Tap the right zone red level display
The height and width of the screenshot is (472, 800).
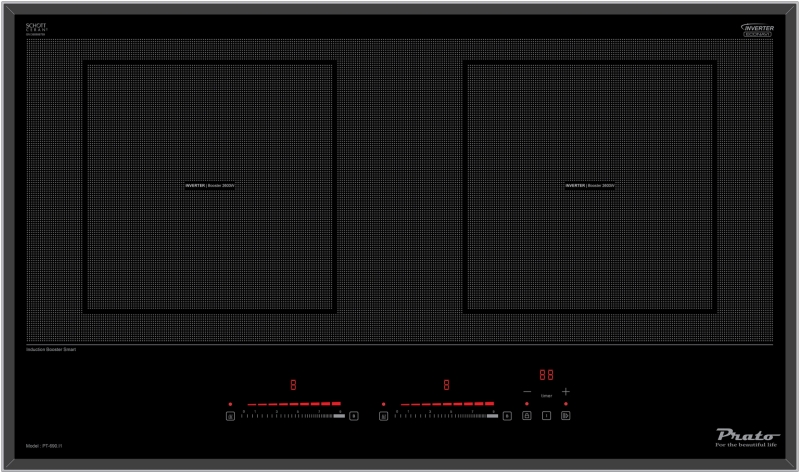coord(446,384)
